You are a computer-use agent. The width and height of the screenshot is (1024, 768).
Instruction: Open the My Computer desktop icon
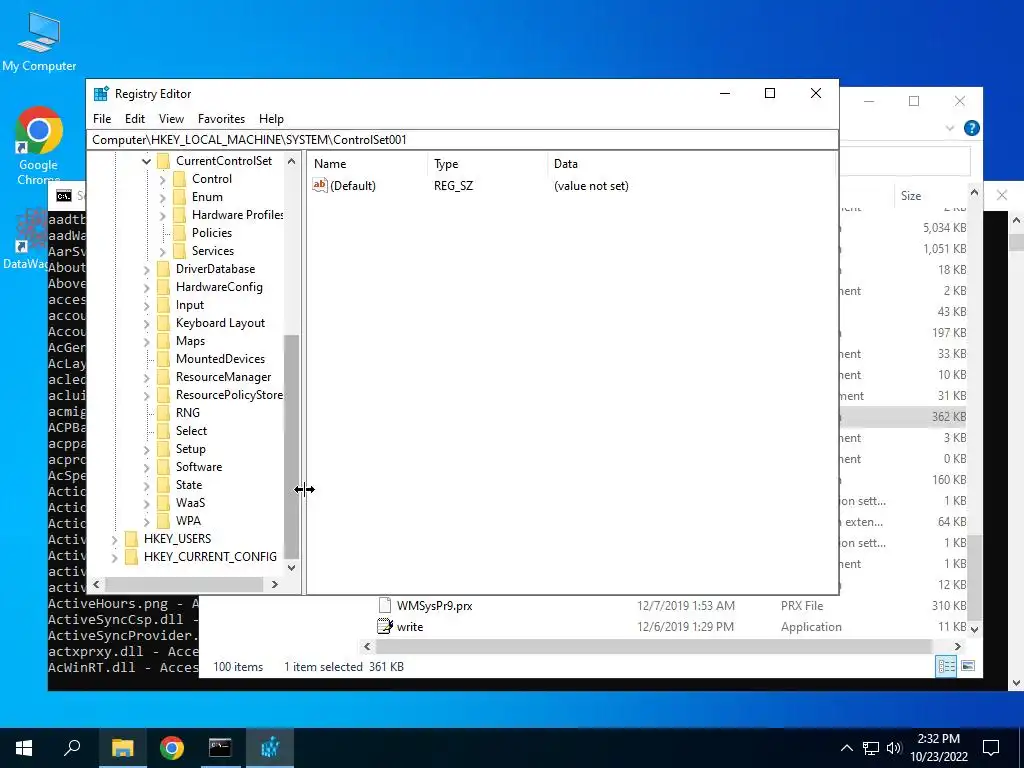pyautogui.click(x=39, y=41)
